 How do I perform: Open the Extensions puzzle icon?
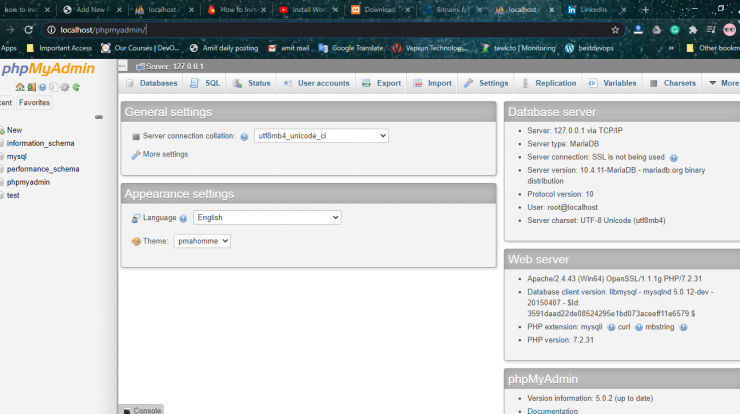coord(693,30)
